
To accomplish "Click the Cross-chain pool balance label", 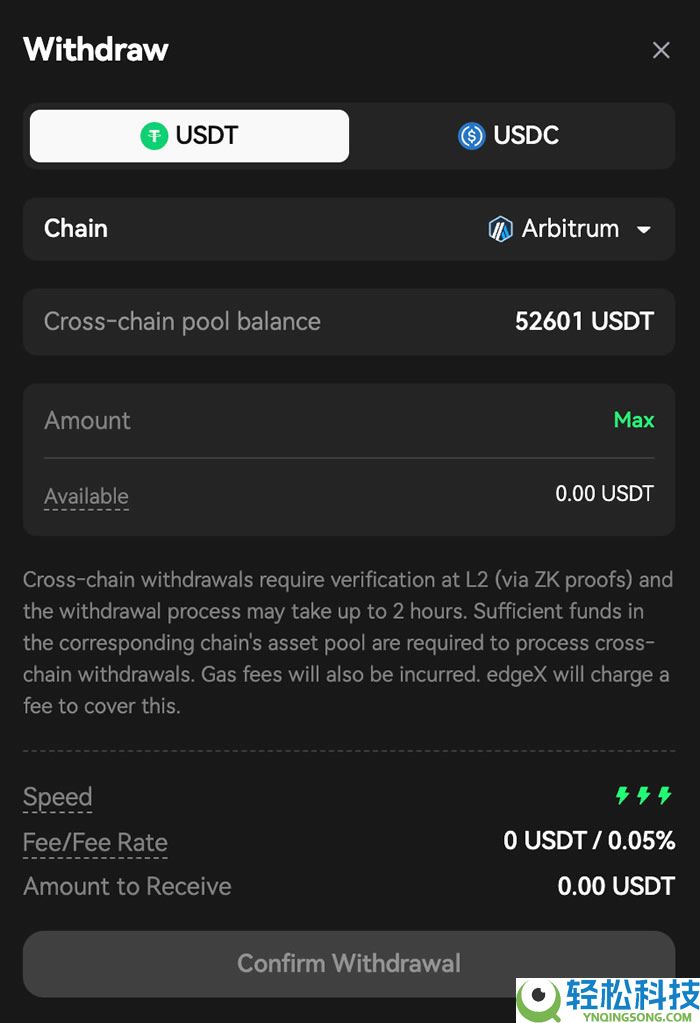I will (x=182, y=322).
